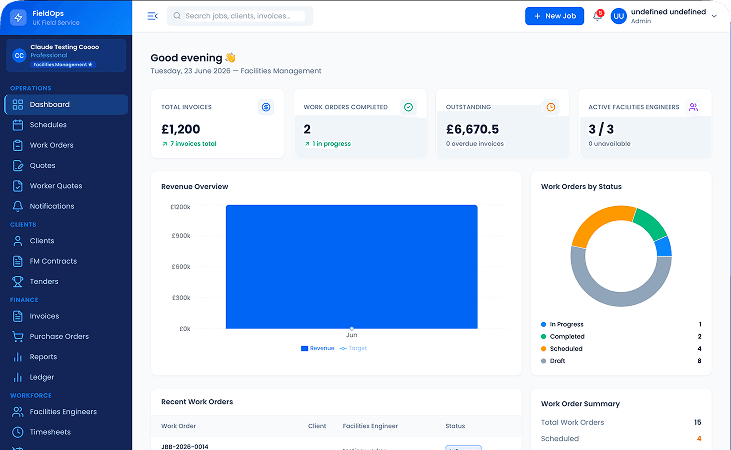
Task: Open the notifications bell in the top bar
Action: click(x=597, y=16)
